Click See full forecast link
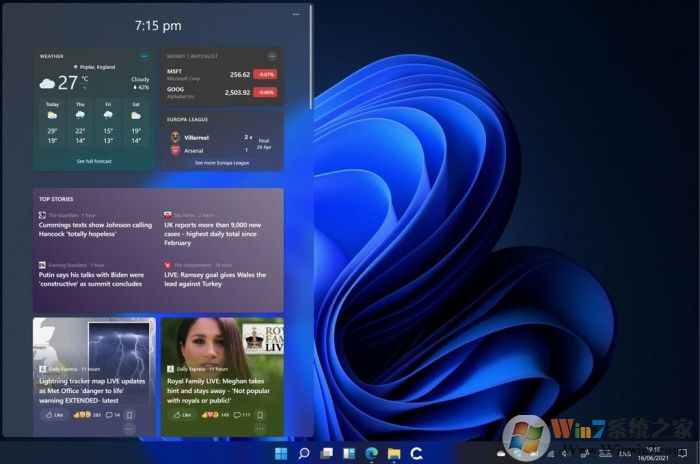 click(x=94, y=161)
